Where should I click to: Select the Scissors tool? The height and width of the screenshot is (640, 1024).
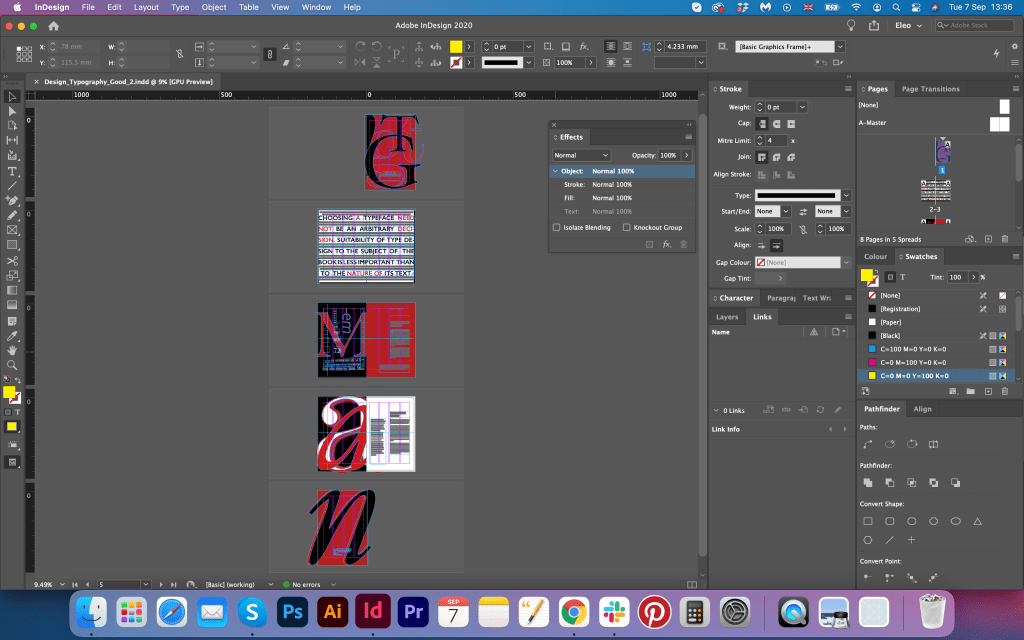coord(12,260)
